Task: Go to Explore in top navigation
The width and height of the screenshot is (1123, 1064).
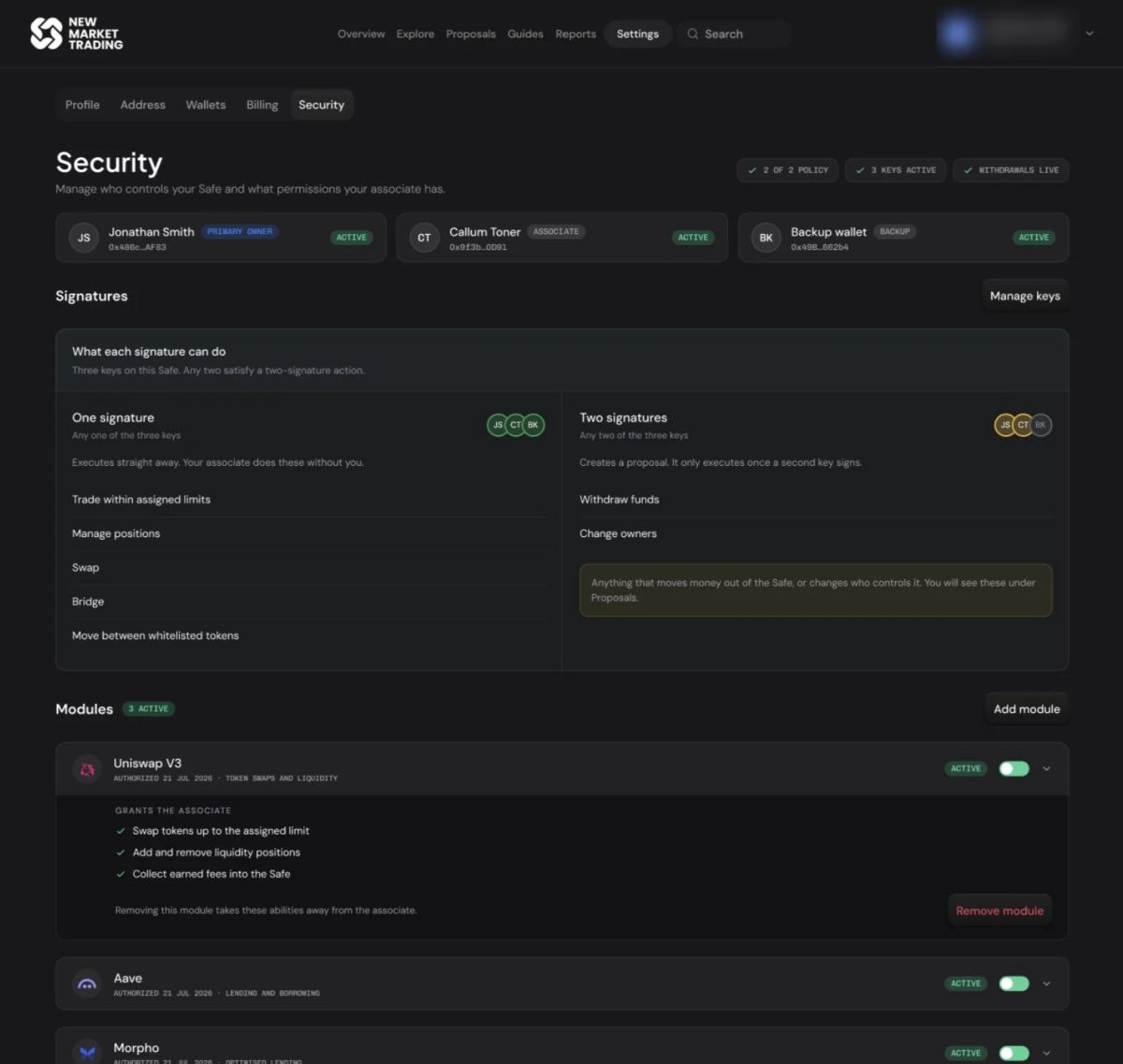Action: (415, 34)
